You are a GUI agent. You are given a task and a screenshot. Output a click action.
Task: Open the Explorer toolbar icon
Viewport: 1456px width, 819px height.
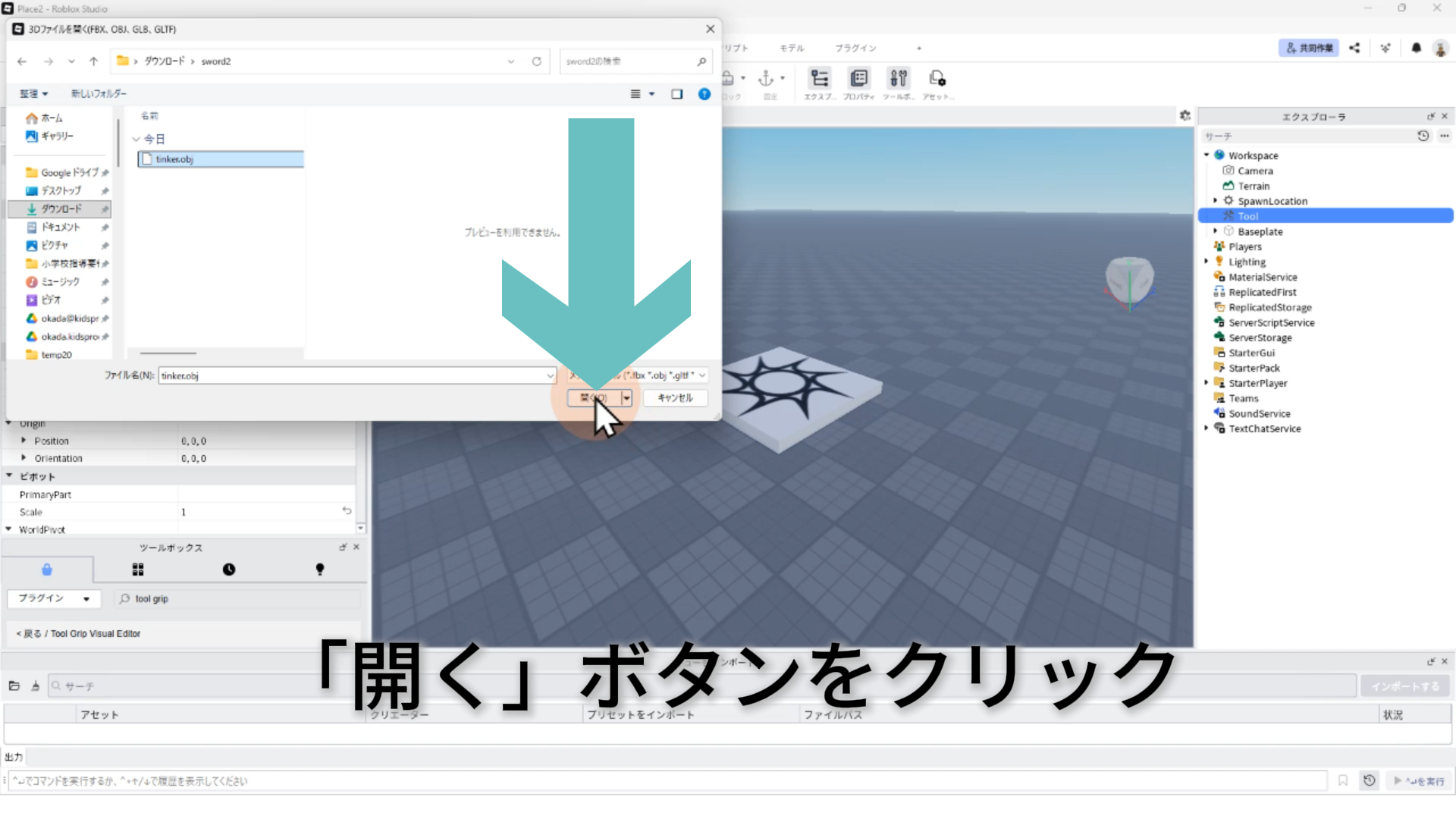point(819,79)
